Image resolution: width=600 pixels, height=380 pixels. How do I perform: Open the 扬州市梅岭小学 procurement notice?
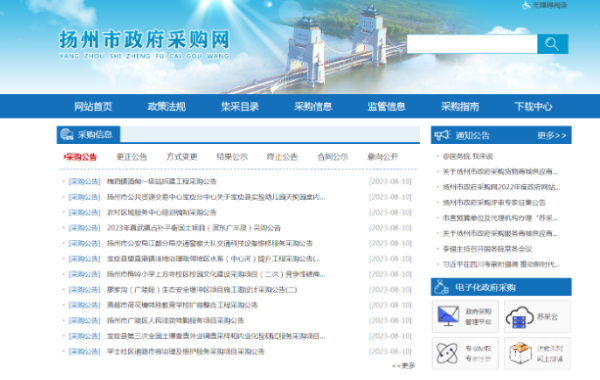[216, 274]
